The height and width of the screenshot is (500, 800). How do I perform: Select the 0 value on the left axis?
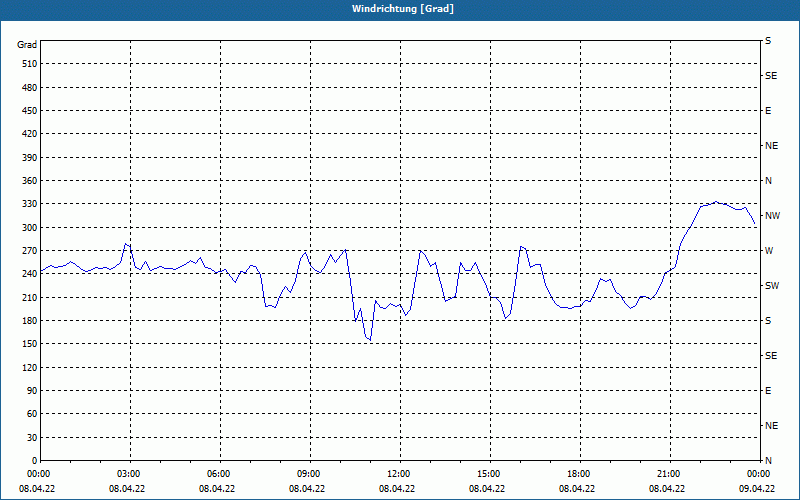tap(35, 461)
